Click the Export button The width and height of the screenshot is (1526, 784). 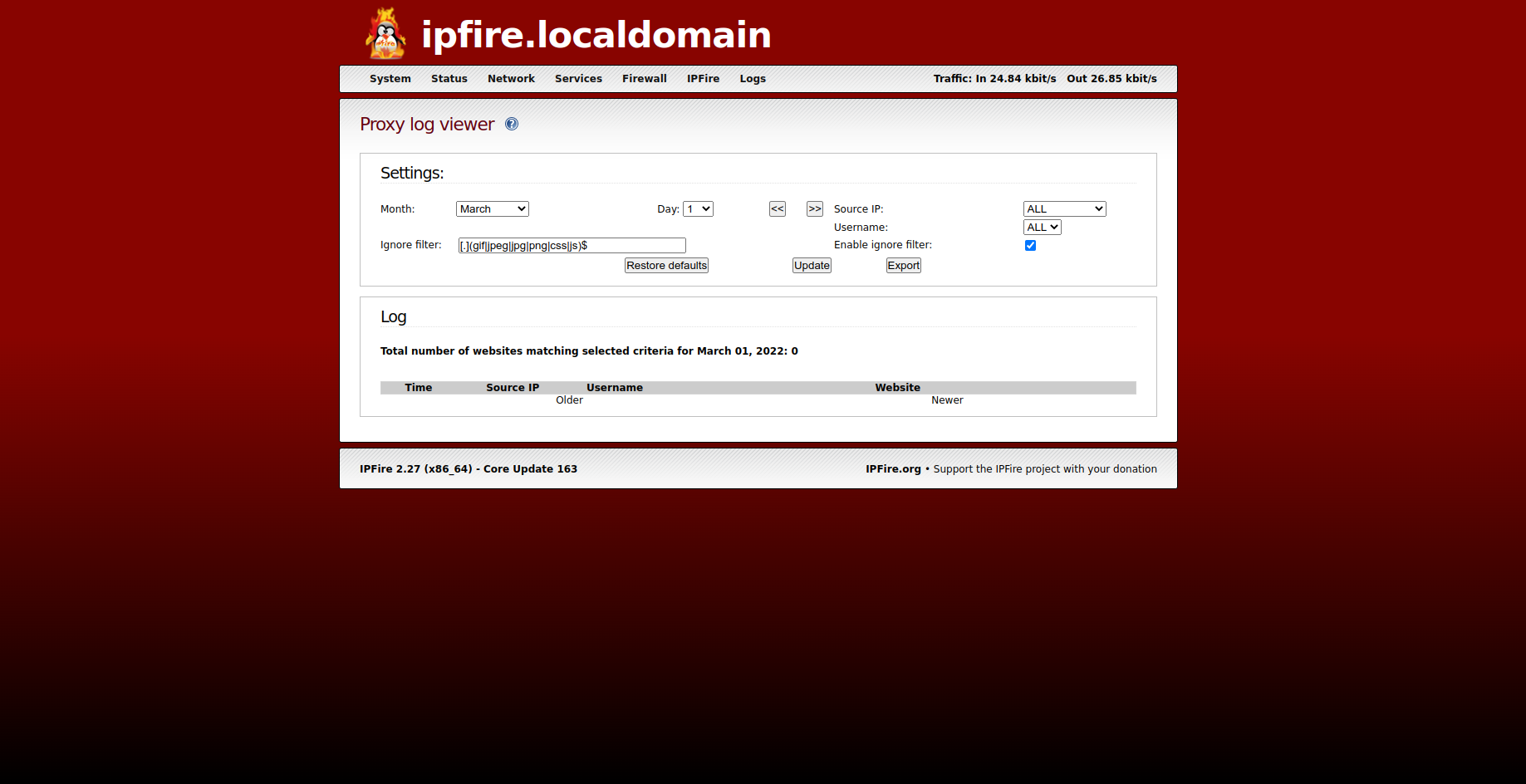click(904, 266)
